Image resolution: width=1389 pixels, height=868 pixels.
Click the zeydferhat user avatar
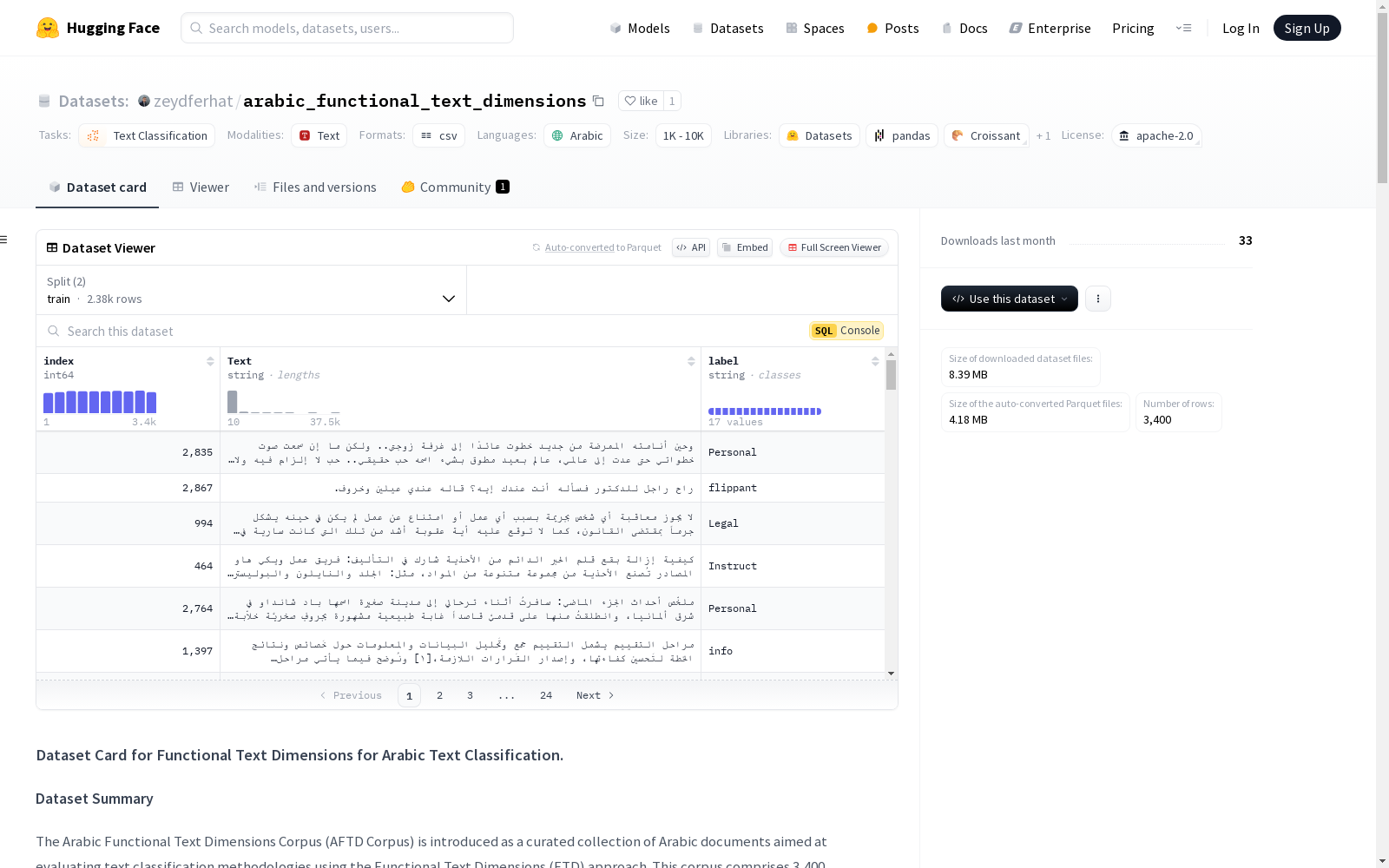[144, 101]
